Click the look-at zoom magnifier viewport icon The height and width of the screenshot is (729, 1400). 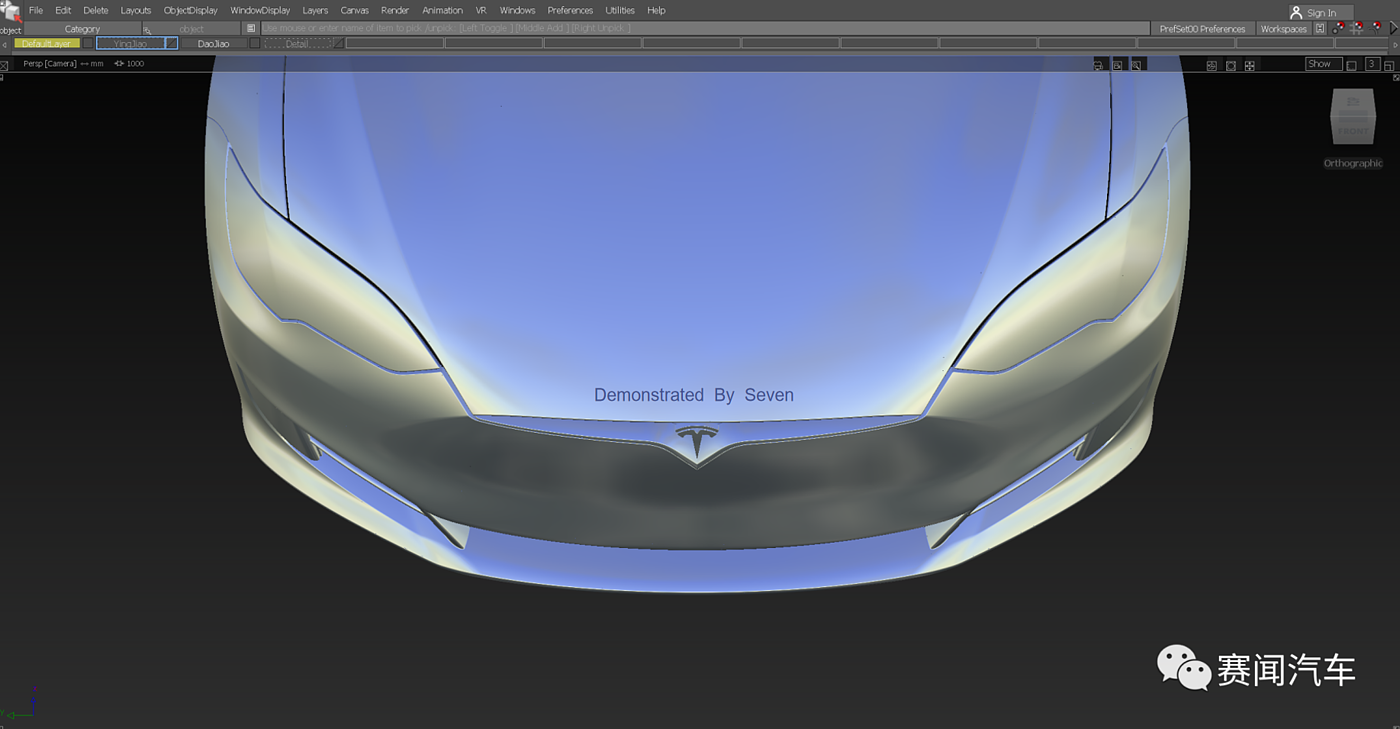click(1137, 65)
